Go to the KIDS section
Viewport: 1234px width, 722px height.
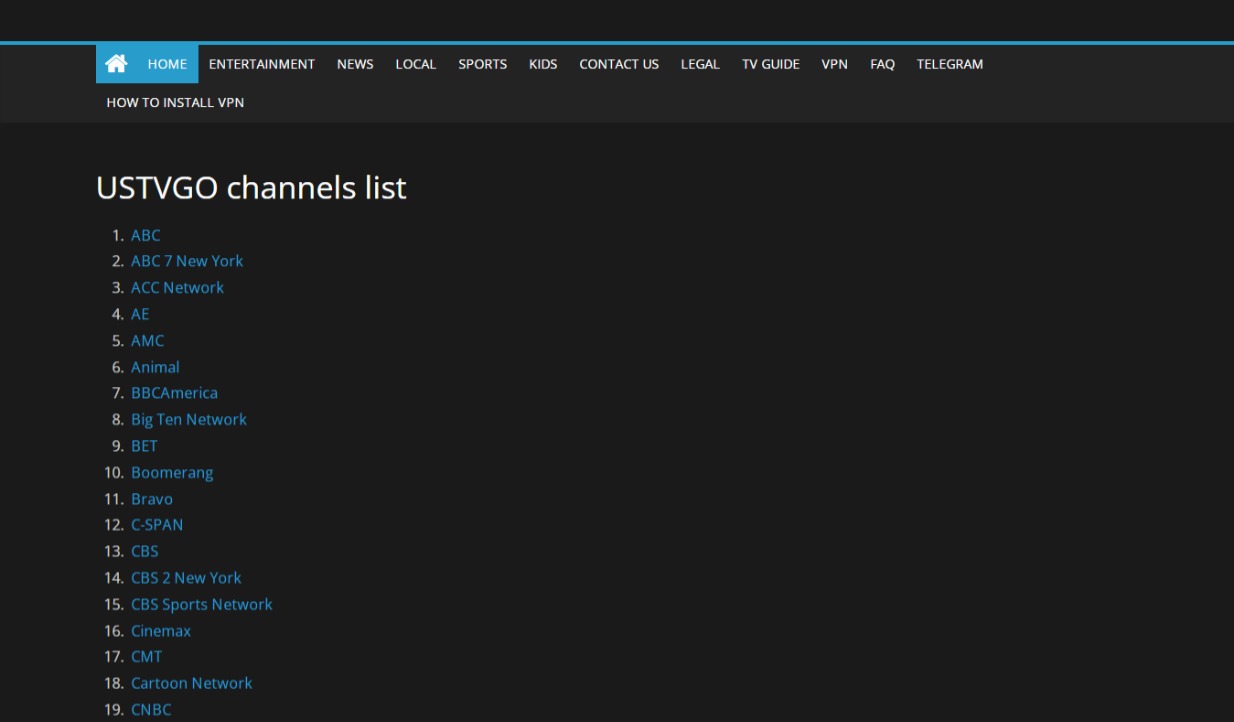point(543,64)
